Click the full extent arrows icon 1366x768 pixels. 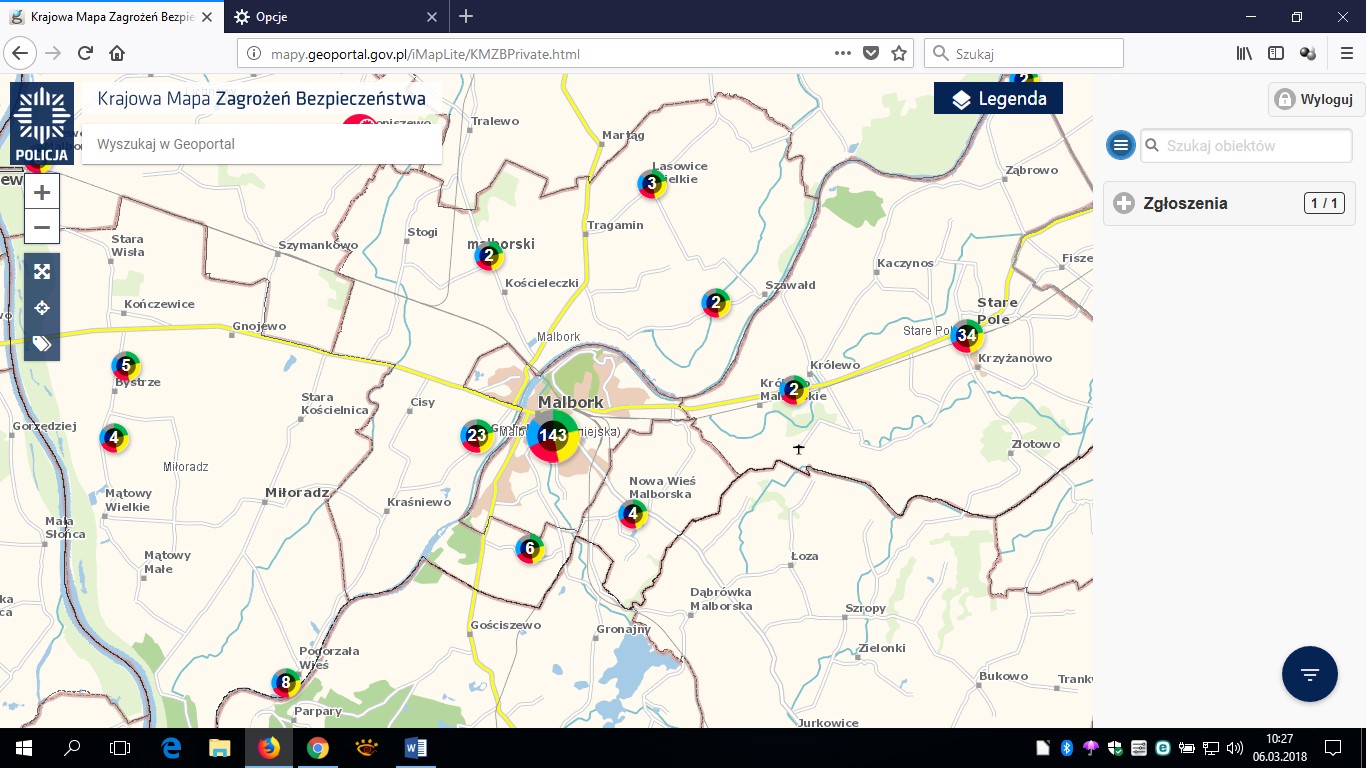pyautogui.click(x=42, y=271)
